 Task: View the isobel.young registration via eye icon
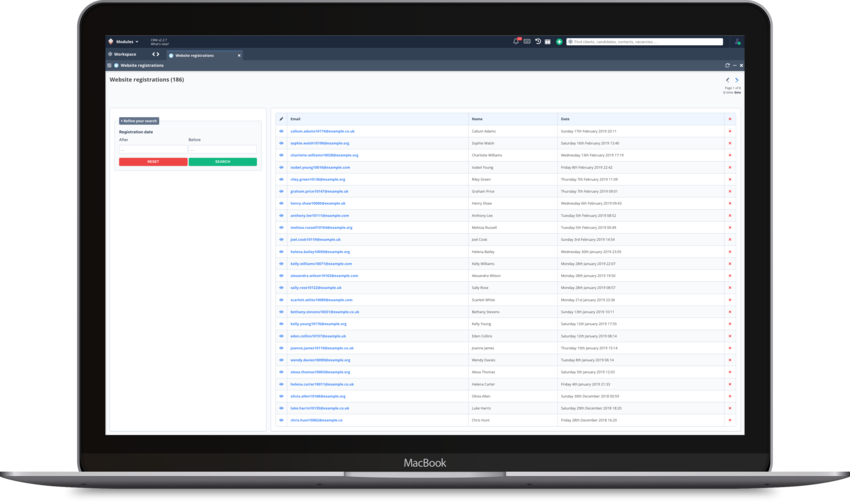tap(281, 167)
